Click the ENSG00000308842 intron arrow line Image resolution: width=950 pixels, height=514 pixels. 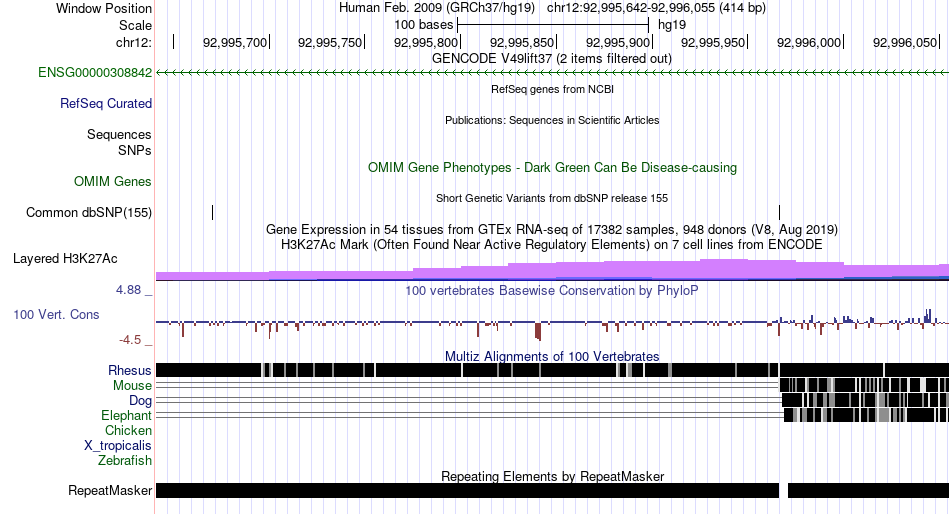(553, 73)
